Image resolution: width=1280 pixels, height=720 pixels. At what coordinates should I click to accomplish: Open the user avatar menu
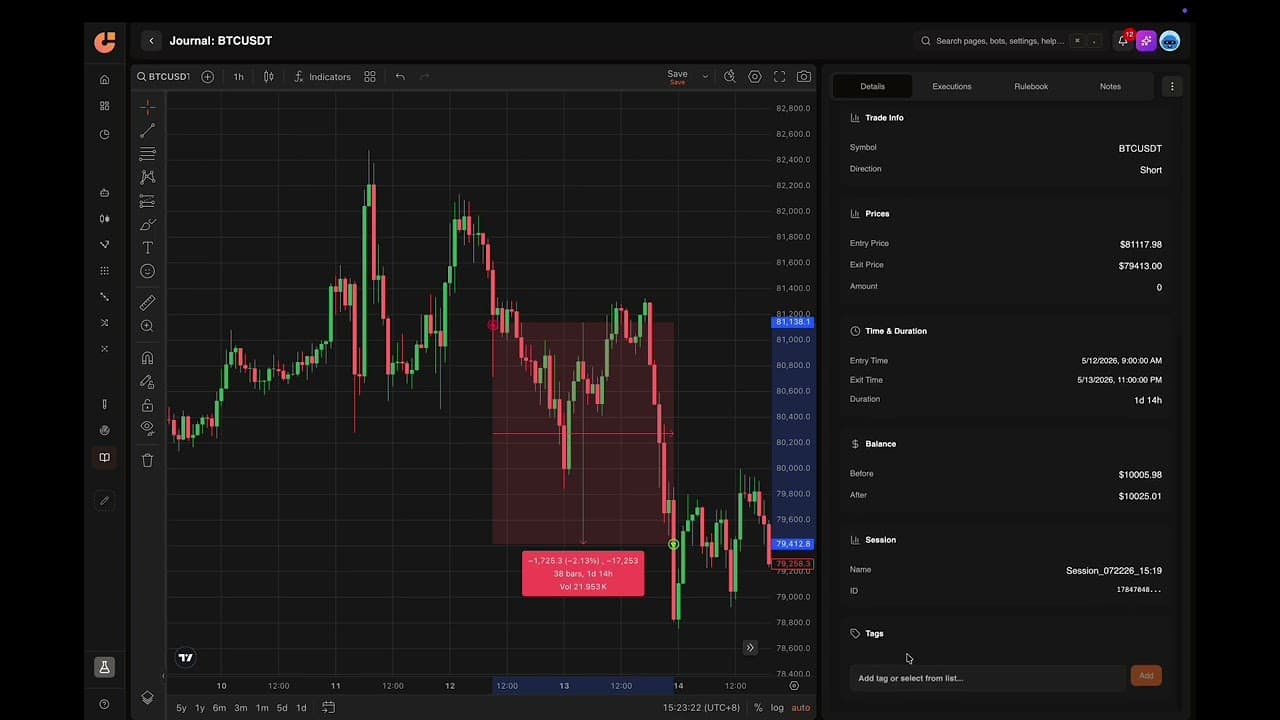tap(1169, 41)
